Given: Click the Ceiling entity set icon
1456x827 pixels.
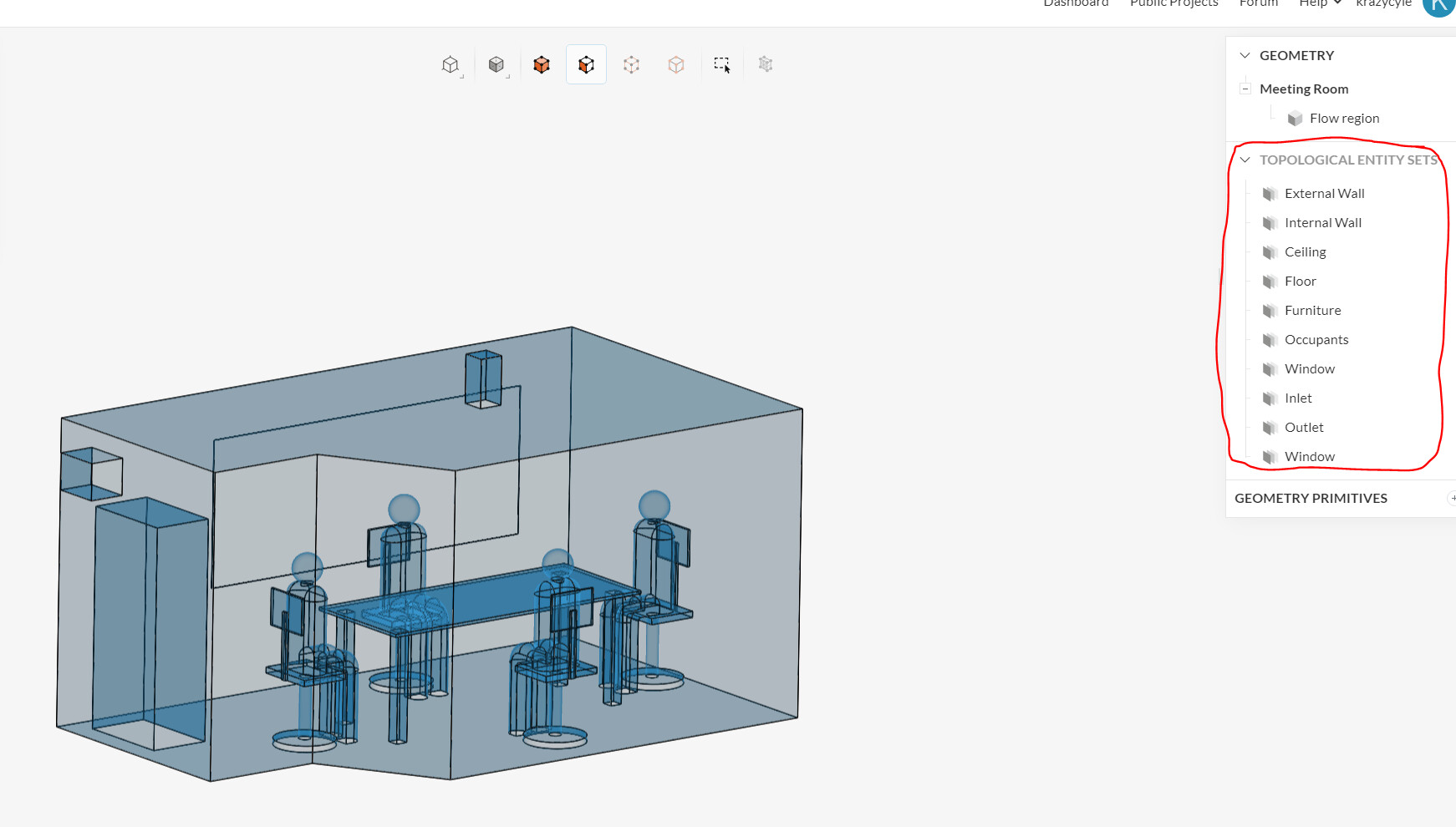Looking at the screenshot, I should pyautogui.click(x=1270, y=252).
